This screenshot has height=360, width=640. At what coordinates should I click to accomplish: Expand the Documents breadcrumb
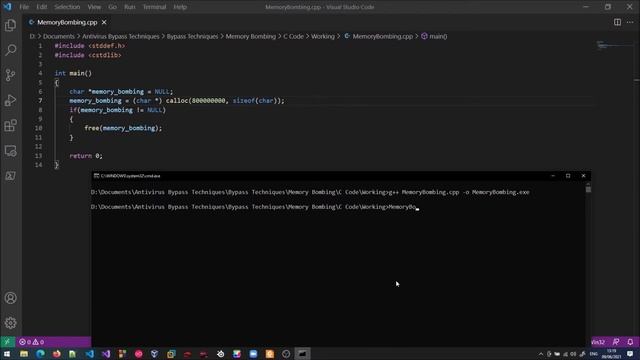pos(59,36)
